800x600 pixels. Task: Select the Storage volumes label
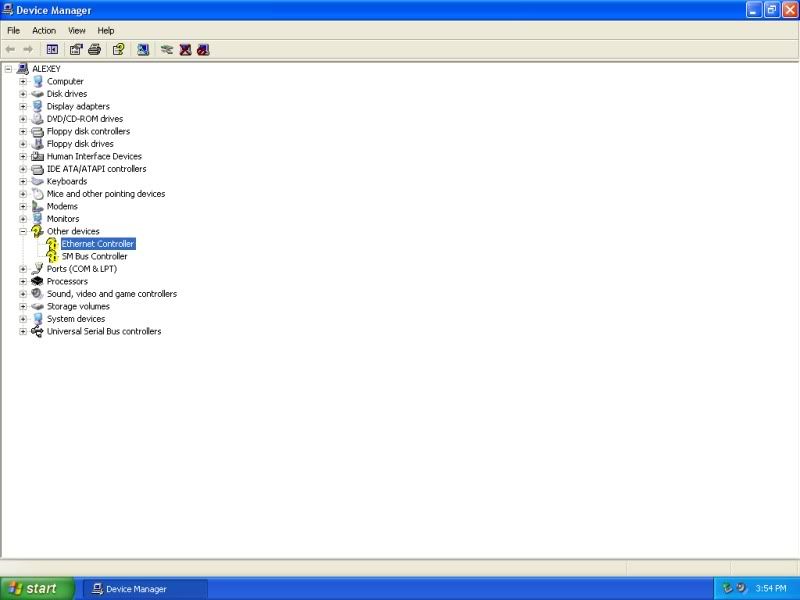tap(78, 306)
